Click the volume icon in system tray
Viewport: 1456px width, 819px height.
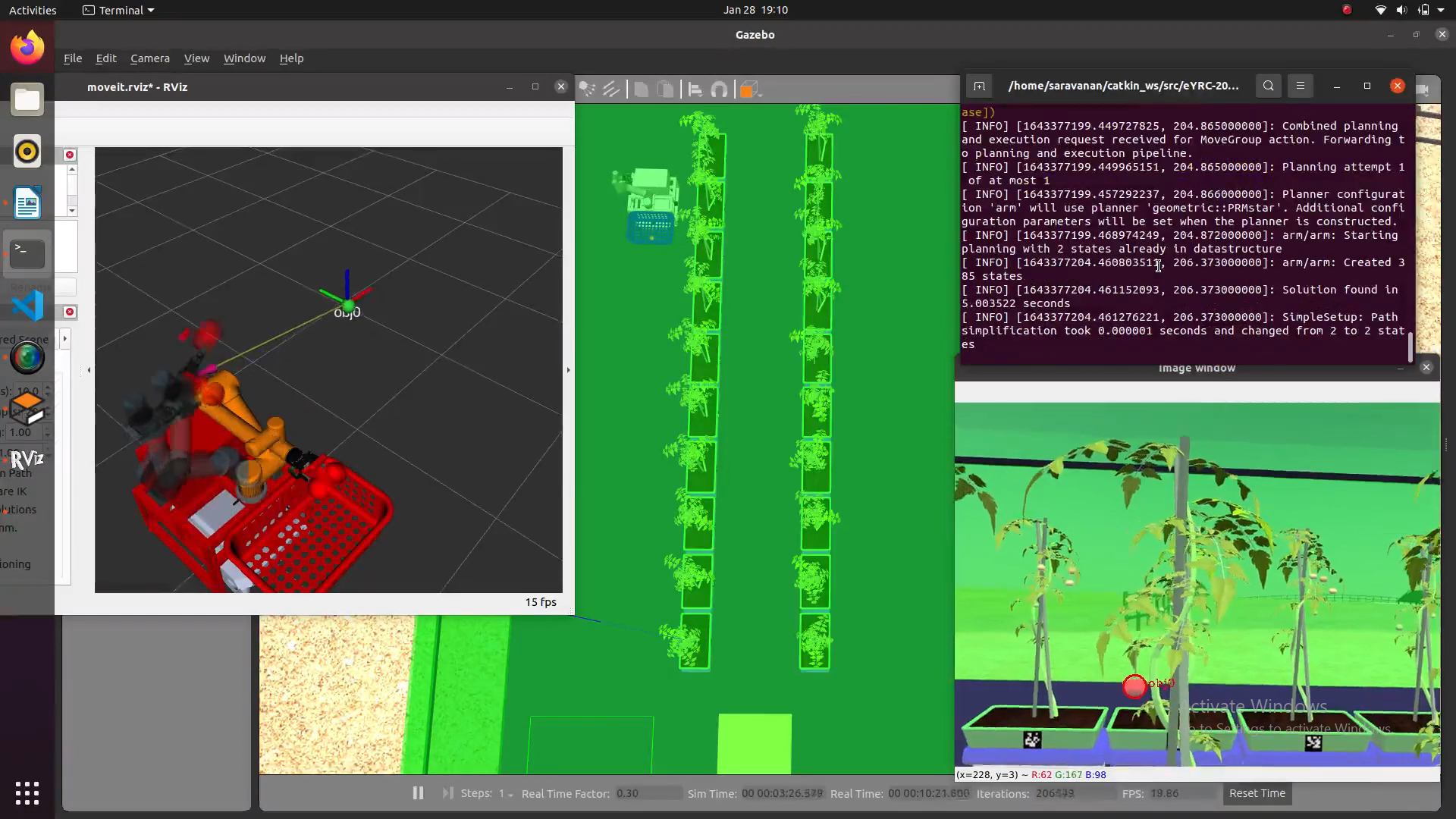1401,10
